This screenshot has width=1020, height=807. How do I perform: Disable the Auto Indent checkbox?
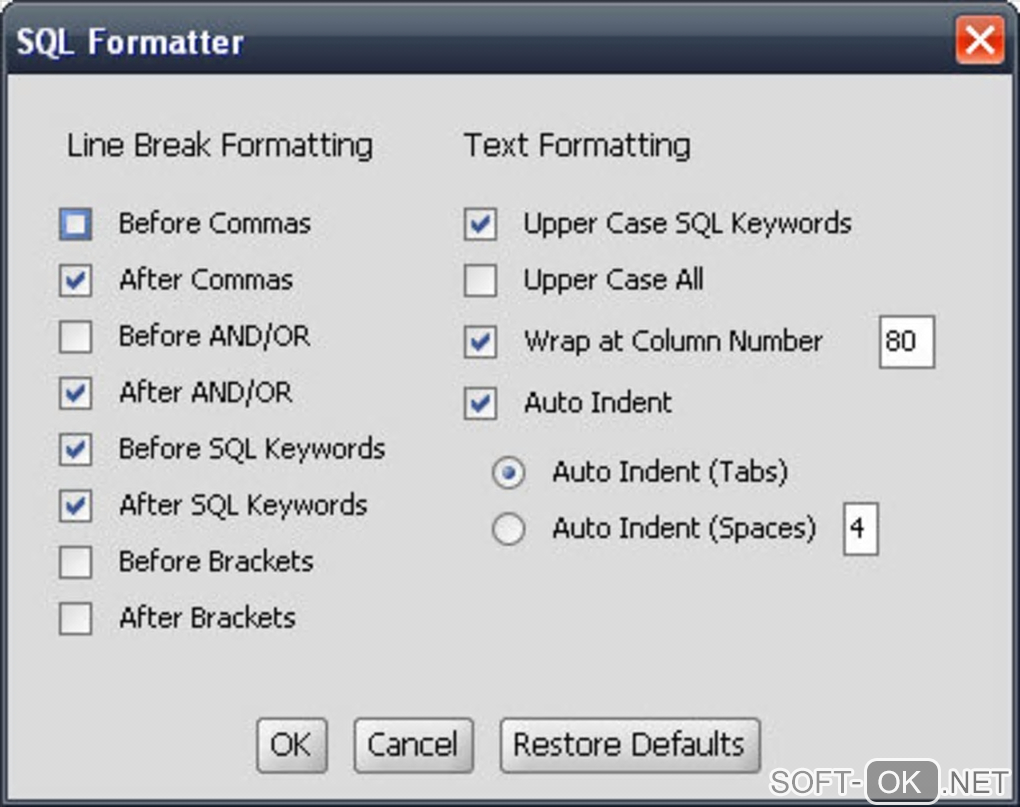coord(481,404)
